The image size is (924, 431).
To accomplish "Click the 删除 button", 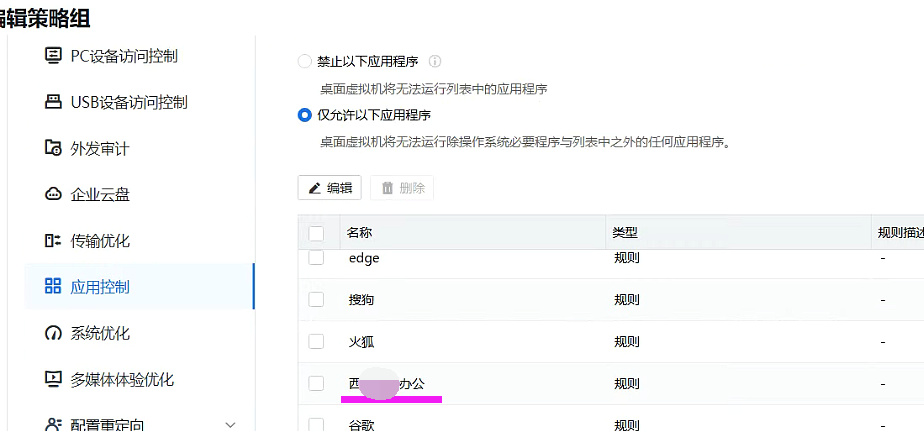I will pyautogui.click(x=402, y=188).
